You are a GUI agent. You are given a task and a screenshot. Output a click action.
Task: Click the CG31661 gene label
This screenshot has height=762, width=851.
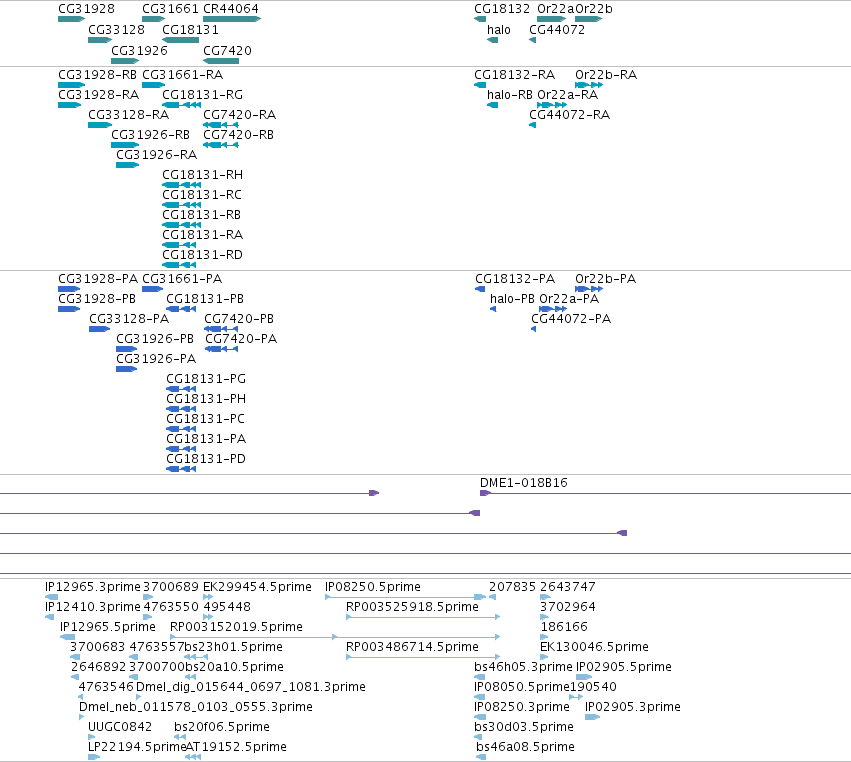point(170,9)
